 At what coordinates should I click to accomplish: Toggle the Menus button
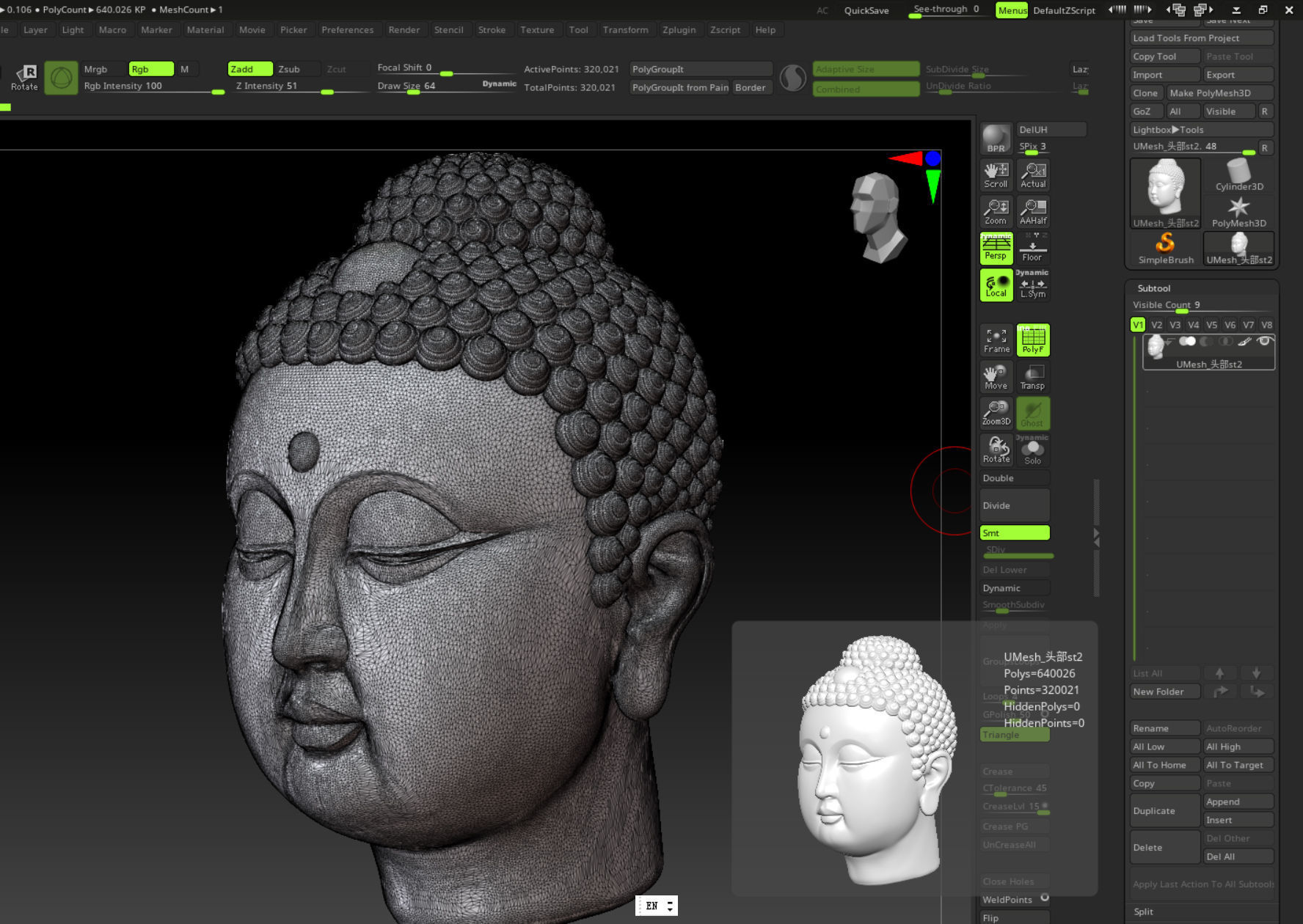(x=1012, y=10)
